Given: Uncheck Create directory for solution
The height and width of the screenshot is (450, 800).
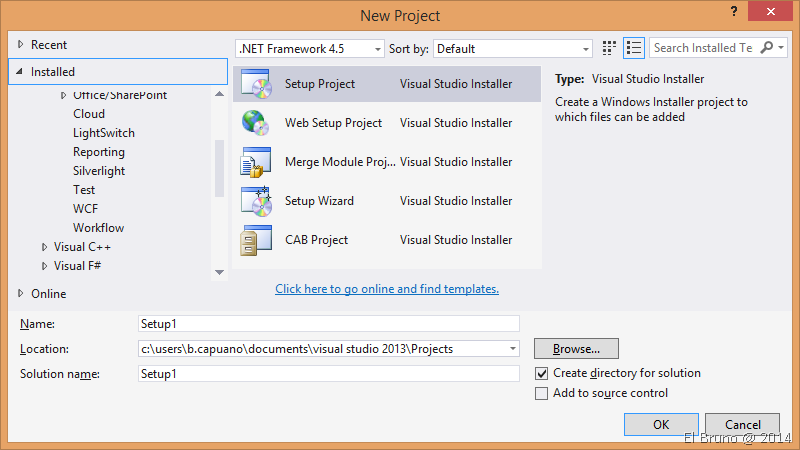Looking at the screenshot, I should [542, 373].
